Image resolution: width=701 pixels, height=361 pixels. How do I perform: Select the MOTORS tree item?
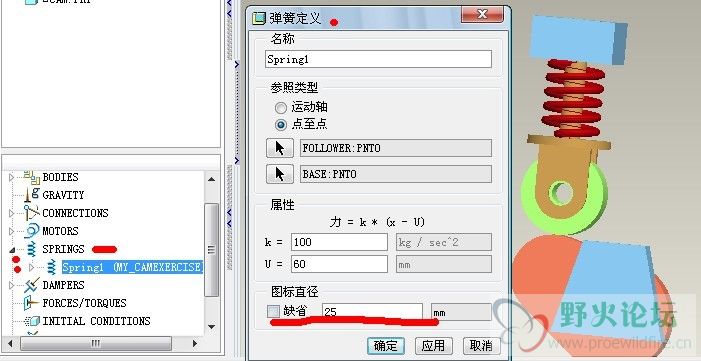coord(60,231)
